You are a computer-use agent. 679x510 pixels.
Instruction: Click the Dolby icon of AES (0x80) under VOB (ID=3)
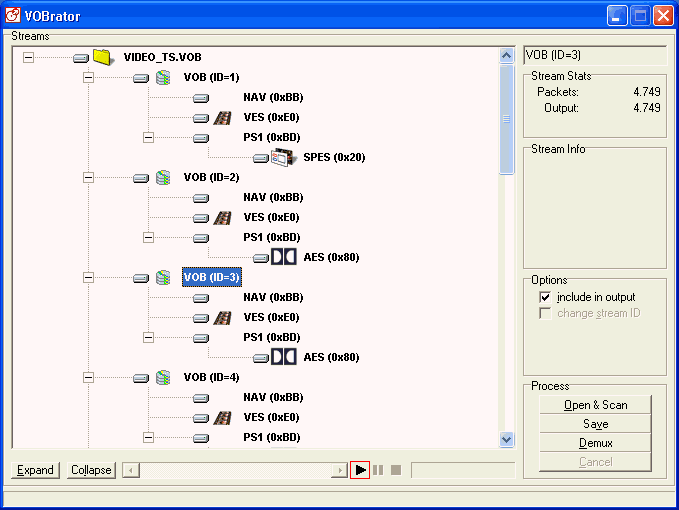284,357
